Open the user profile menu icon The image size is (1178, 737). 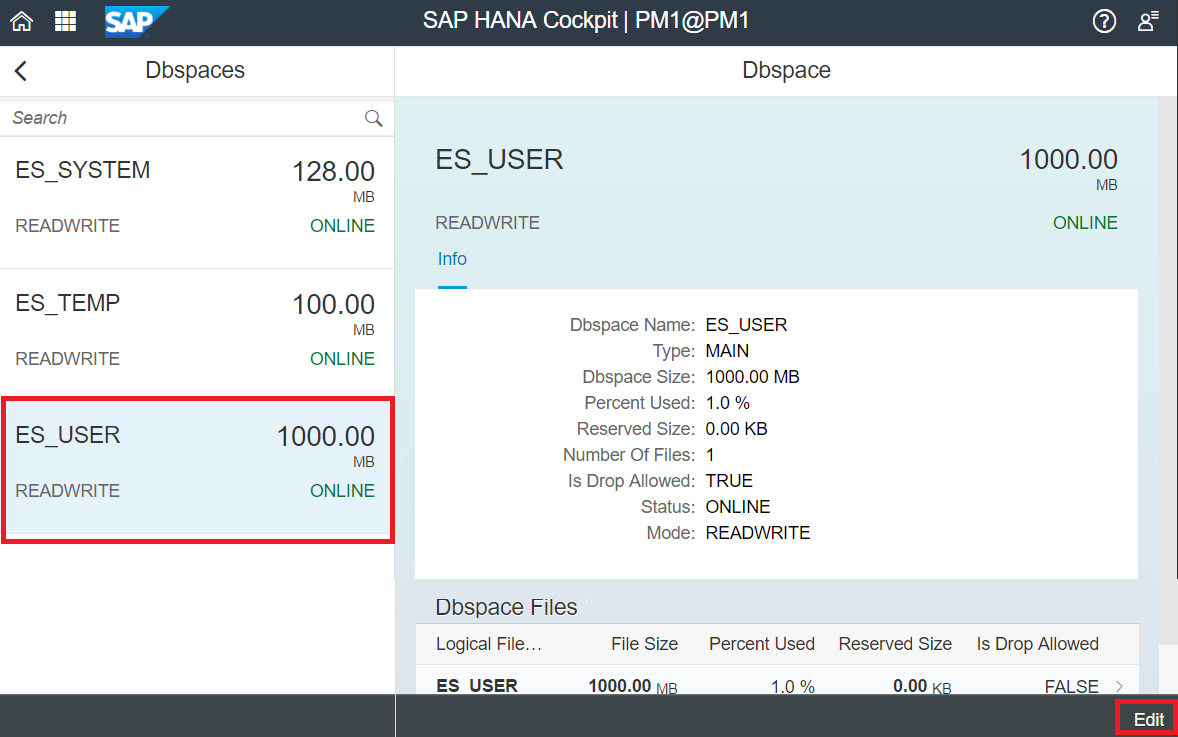coord(1147,21)
